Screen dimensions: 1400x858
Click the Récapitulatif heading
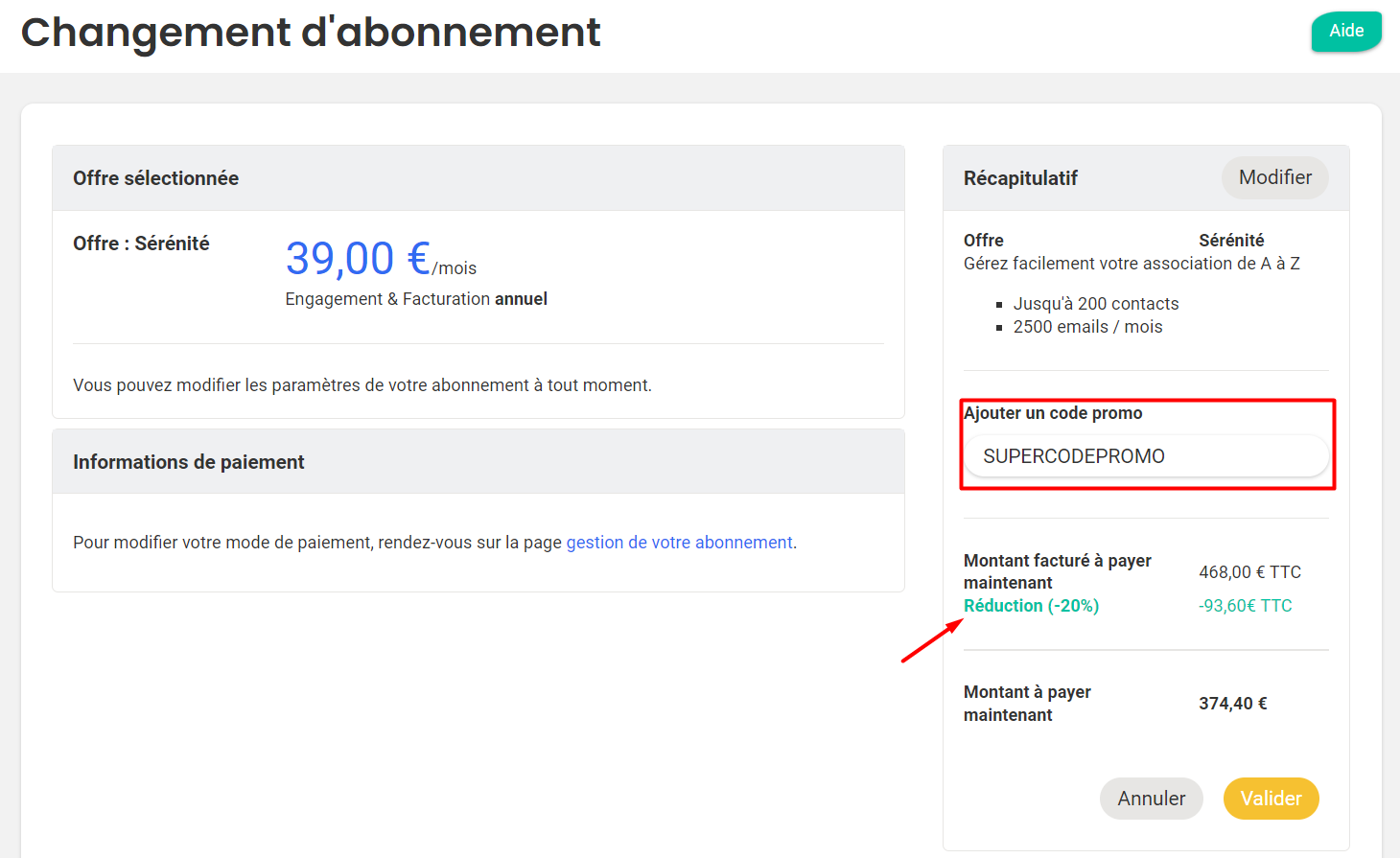1020,178
